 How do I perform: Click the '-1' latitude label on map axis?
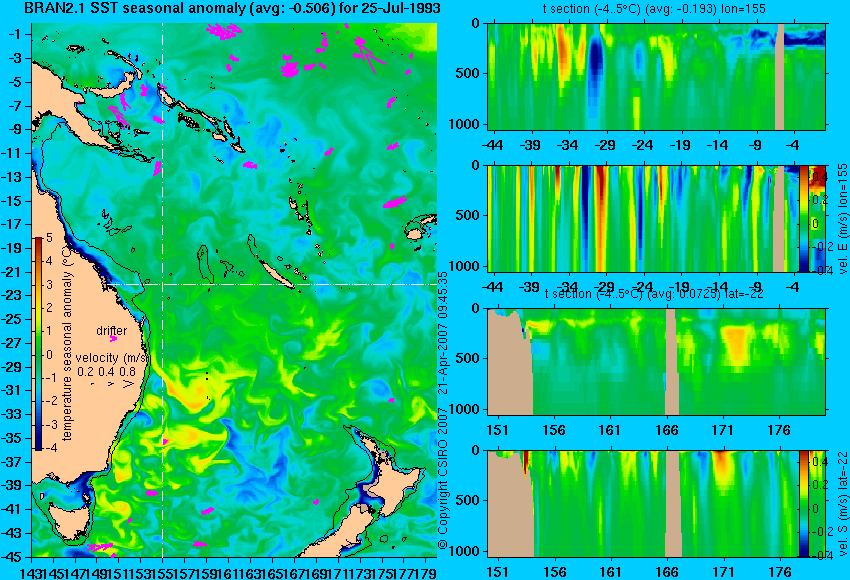[x=15, y=34]
